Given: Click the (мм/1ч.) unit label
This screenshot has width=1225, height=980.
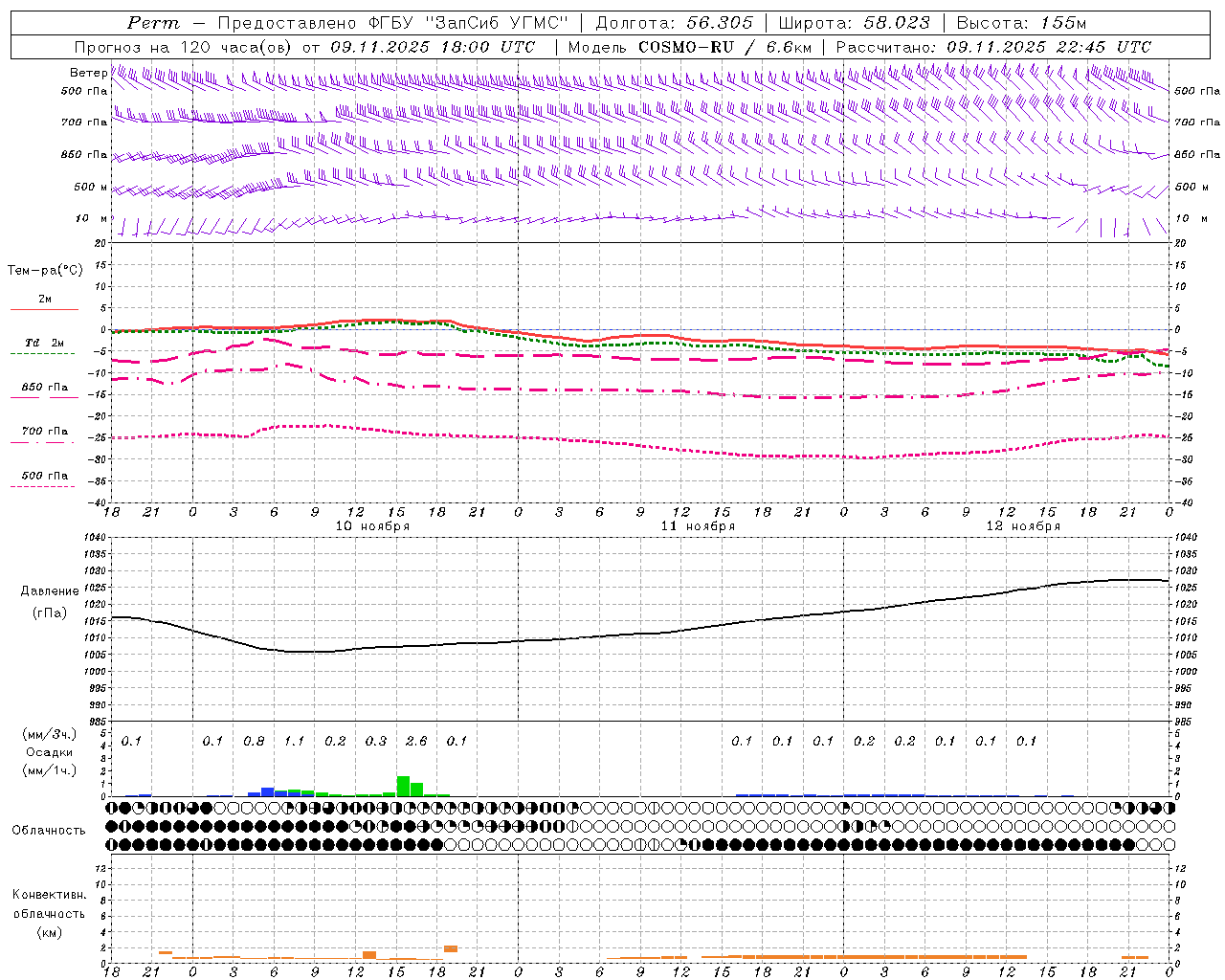Looking at the screenshot, I should (49, 769).
